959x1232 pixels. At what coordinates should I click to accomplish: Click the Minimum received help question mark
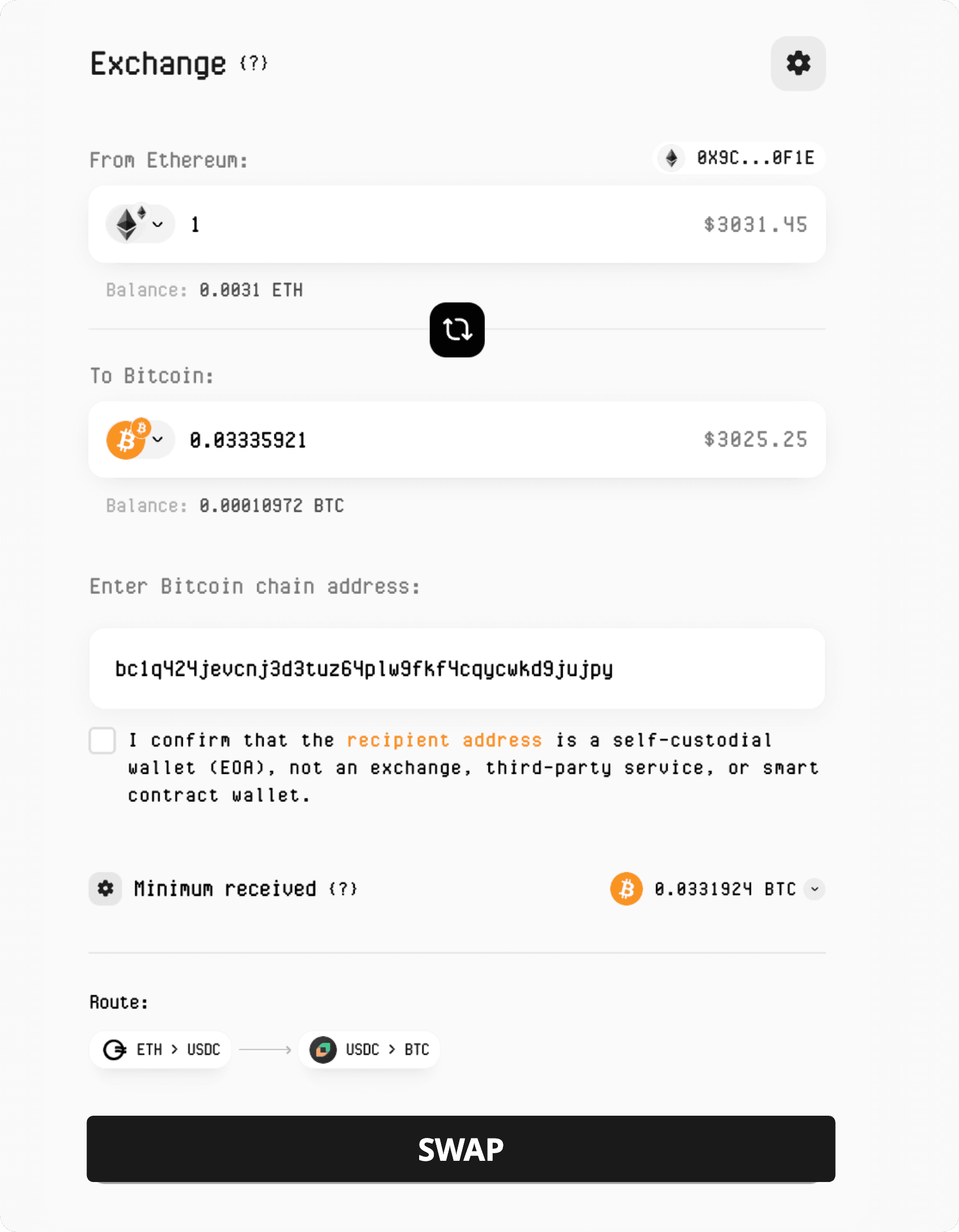(x=343, y=889)
